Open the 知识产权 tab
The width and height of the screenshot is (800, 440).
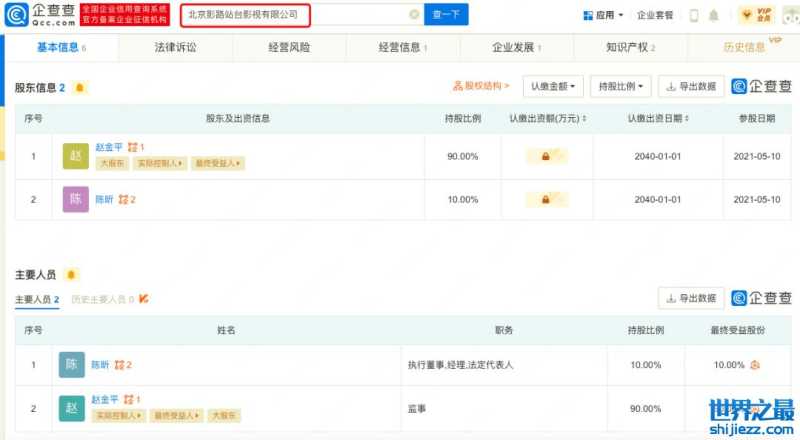(630, 47)
